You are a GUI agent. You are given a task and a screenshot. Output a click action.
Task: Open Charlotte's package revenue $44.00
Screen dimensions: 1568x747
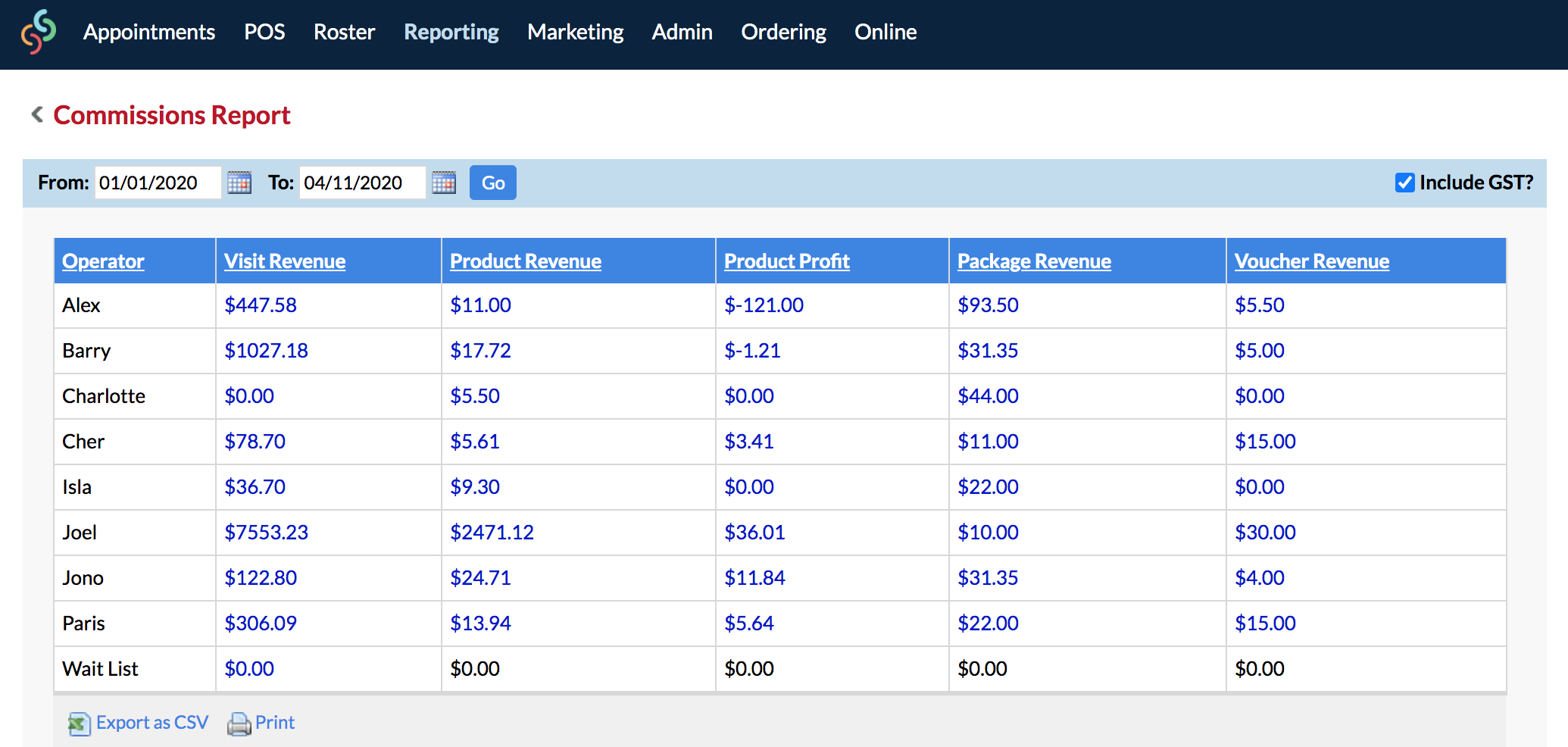(988, 396)
